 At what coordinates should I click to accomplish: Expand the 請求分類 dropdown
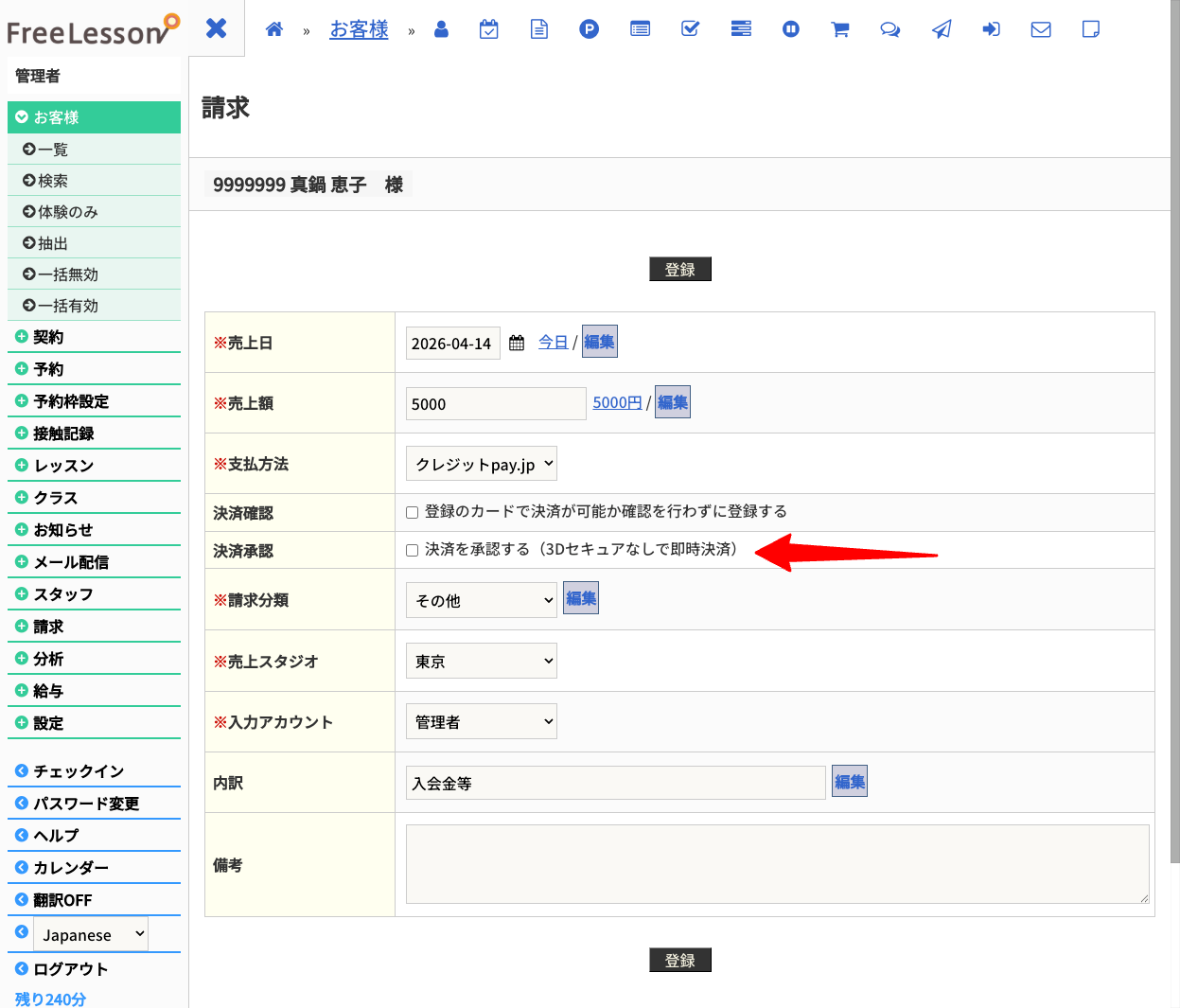pyautogui.click(x=481, y=600)
